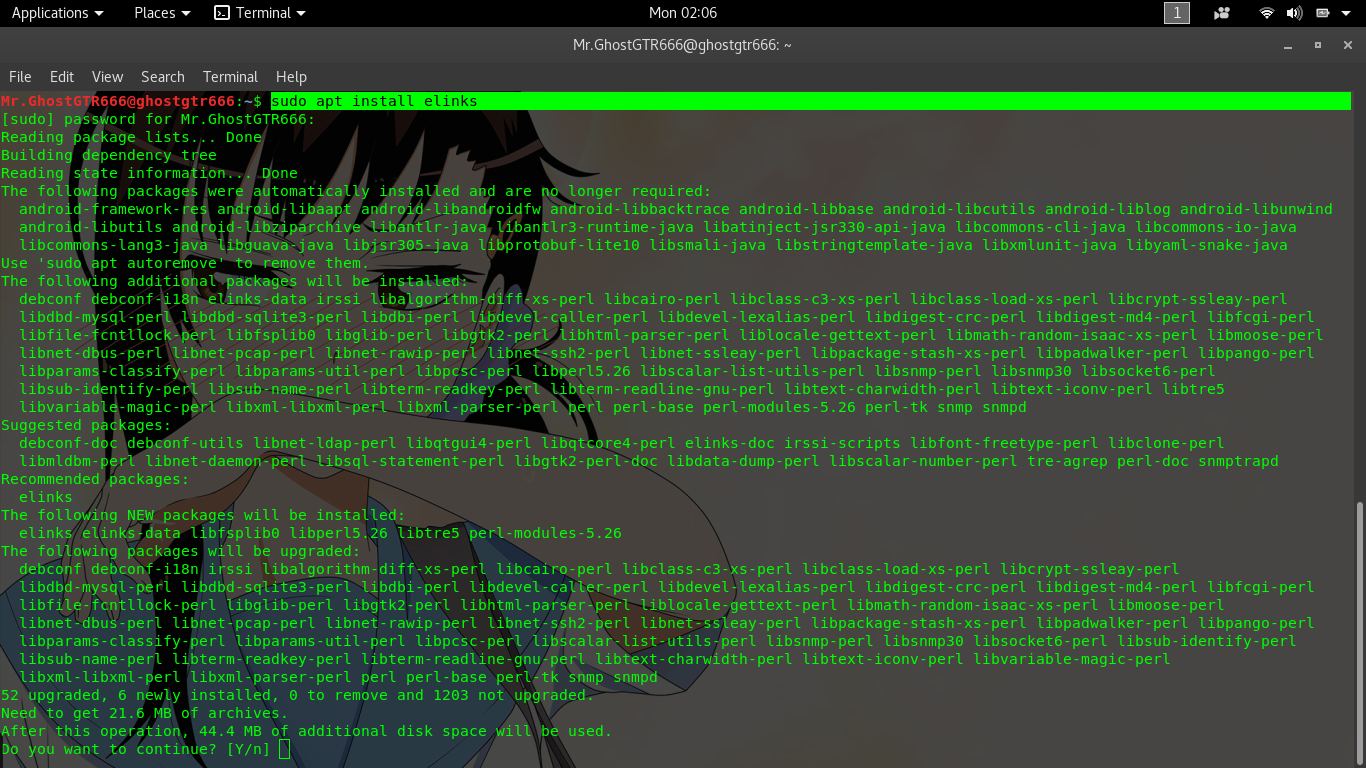Click the Mon 02:06 clock
The width and height of the screenshot is (1366, 768).
click(x=683, y=13)
